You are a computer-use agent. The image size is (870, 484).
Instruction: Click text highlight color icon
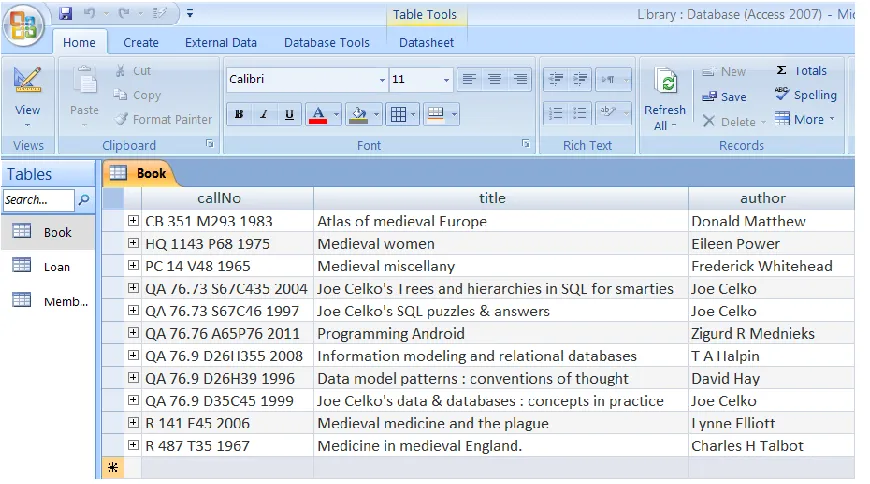[609, 112]
